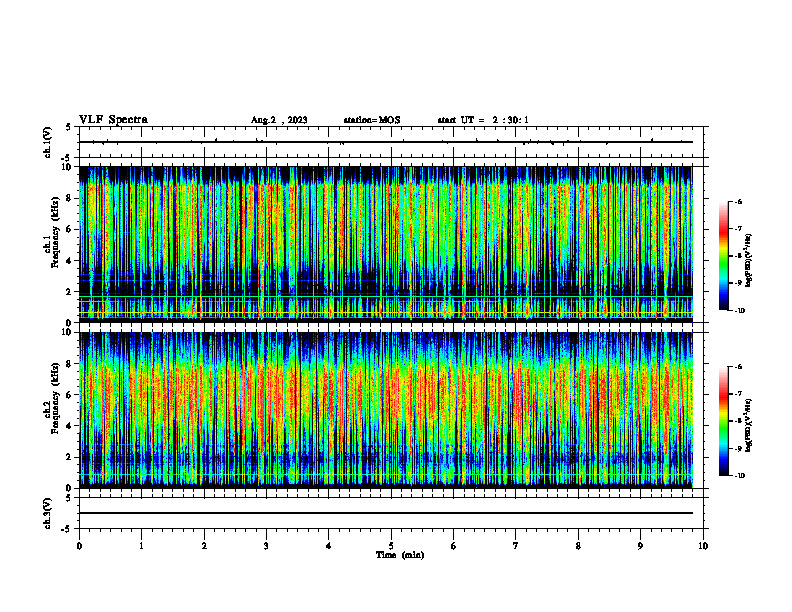Click time axis tick label '5'
This screenshot has height=612, width=792.
391,546
